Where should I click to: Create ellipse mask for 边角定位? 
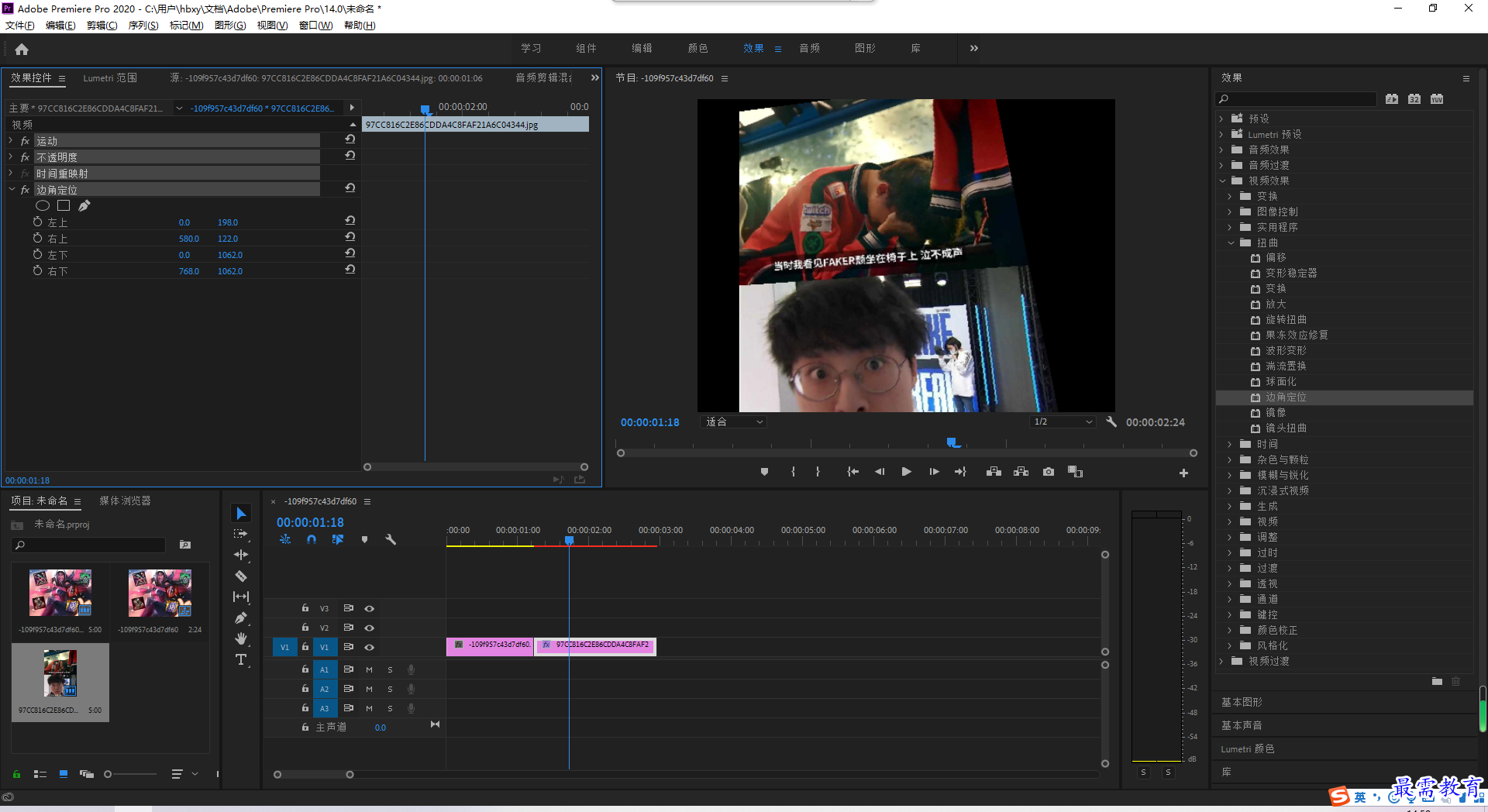[x=43, y=205]
